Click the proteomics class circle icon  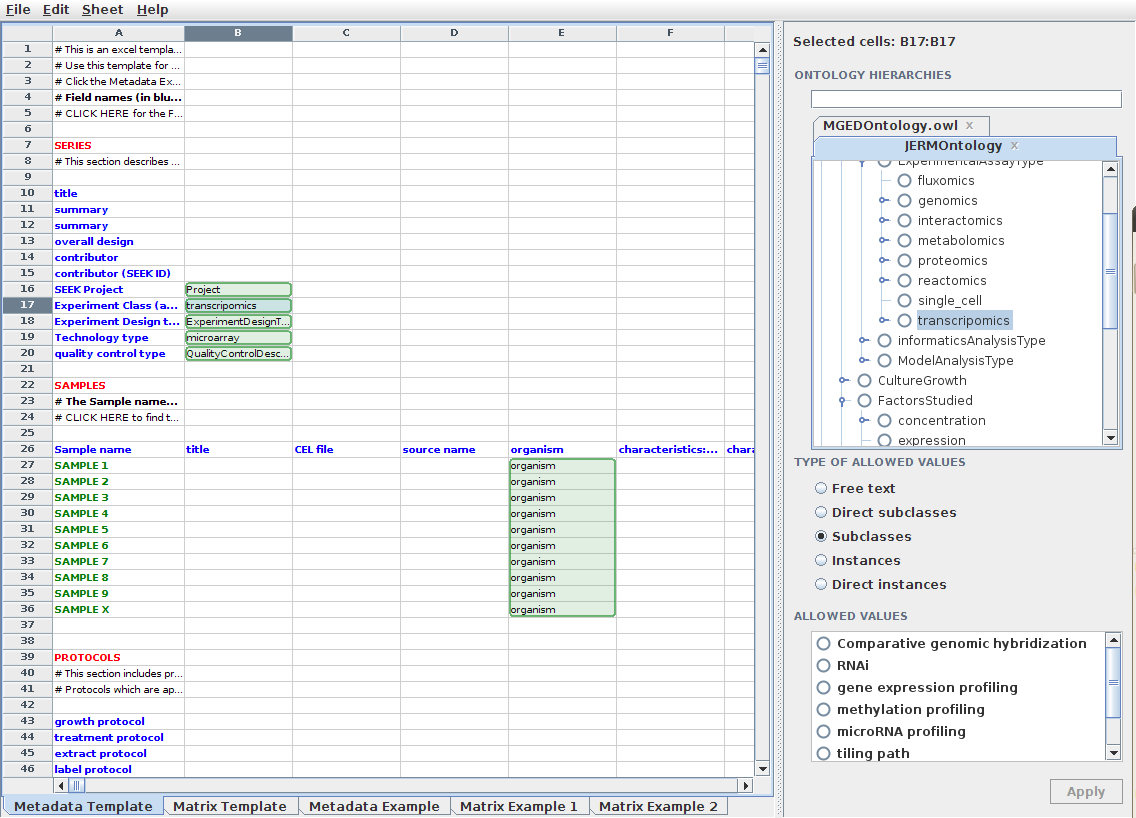(x=904, y=261)
